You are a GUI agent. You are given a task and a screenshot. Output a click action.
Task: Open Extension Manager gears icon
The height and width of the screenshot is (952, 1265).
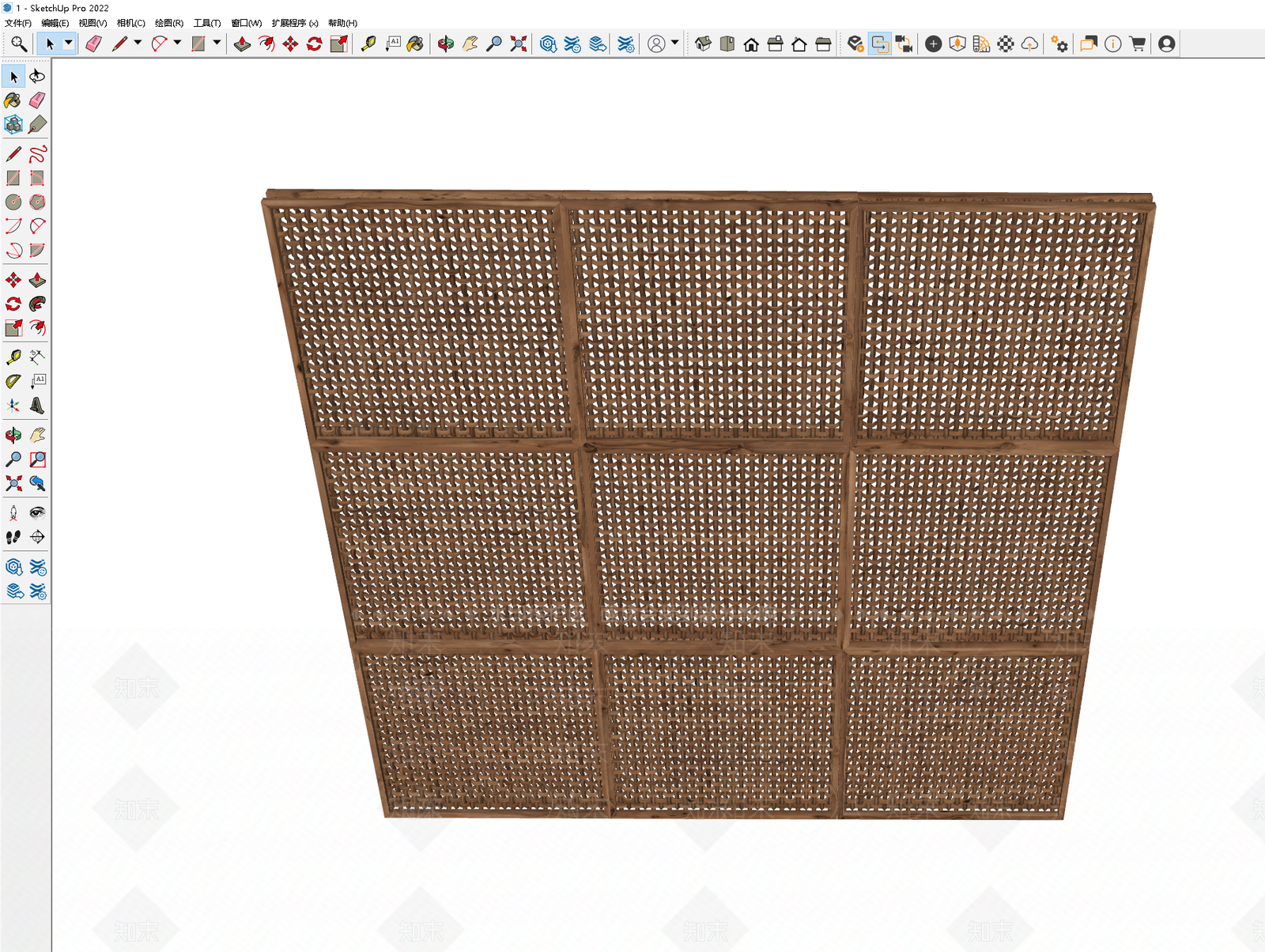(1059, 44)
